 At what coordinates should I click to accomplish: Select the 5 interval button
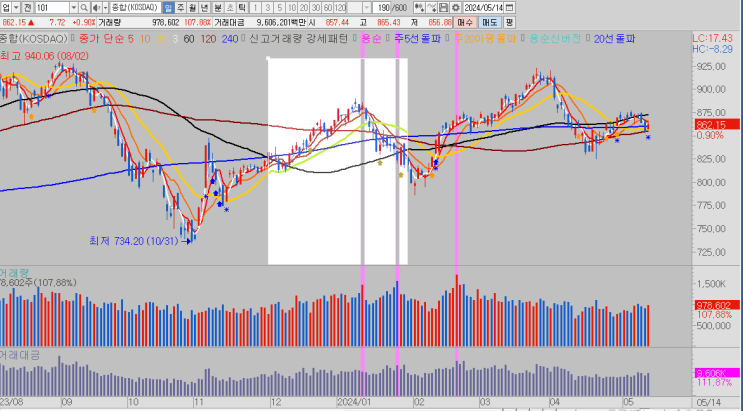(x=280, y=8)
